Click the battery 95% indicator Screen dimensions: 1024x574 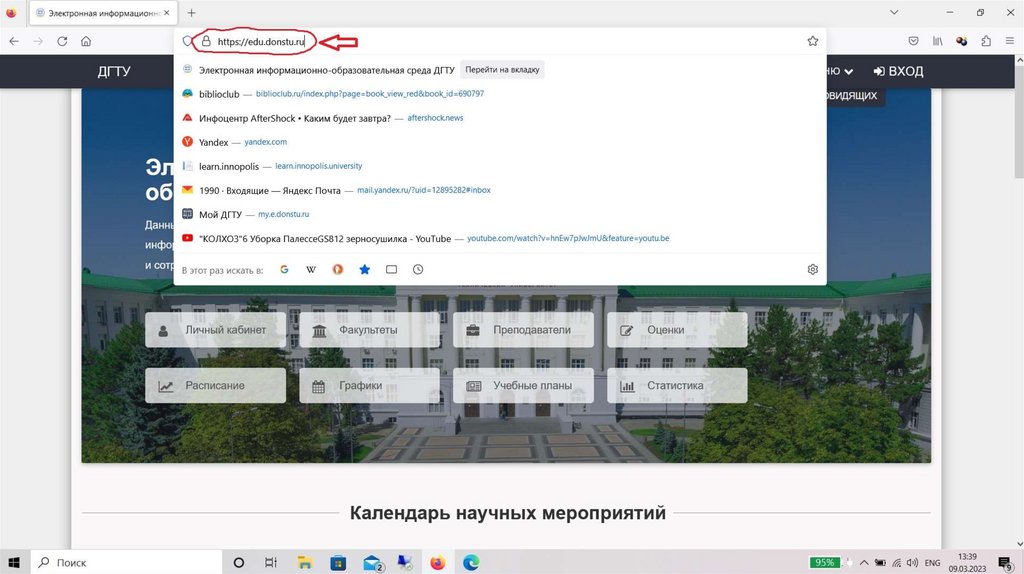(824, 563)
